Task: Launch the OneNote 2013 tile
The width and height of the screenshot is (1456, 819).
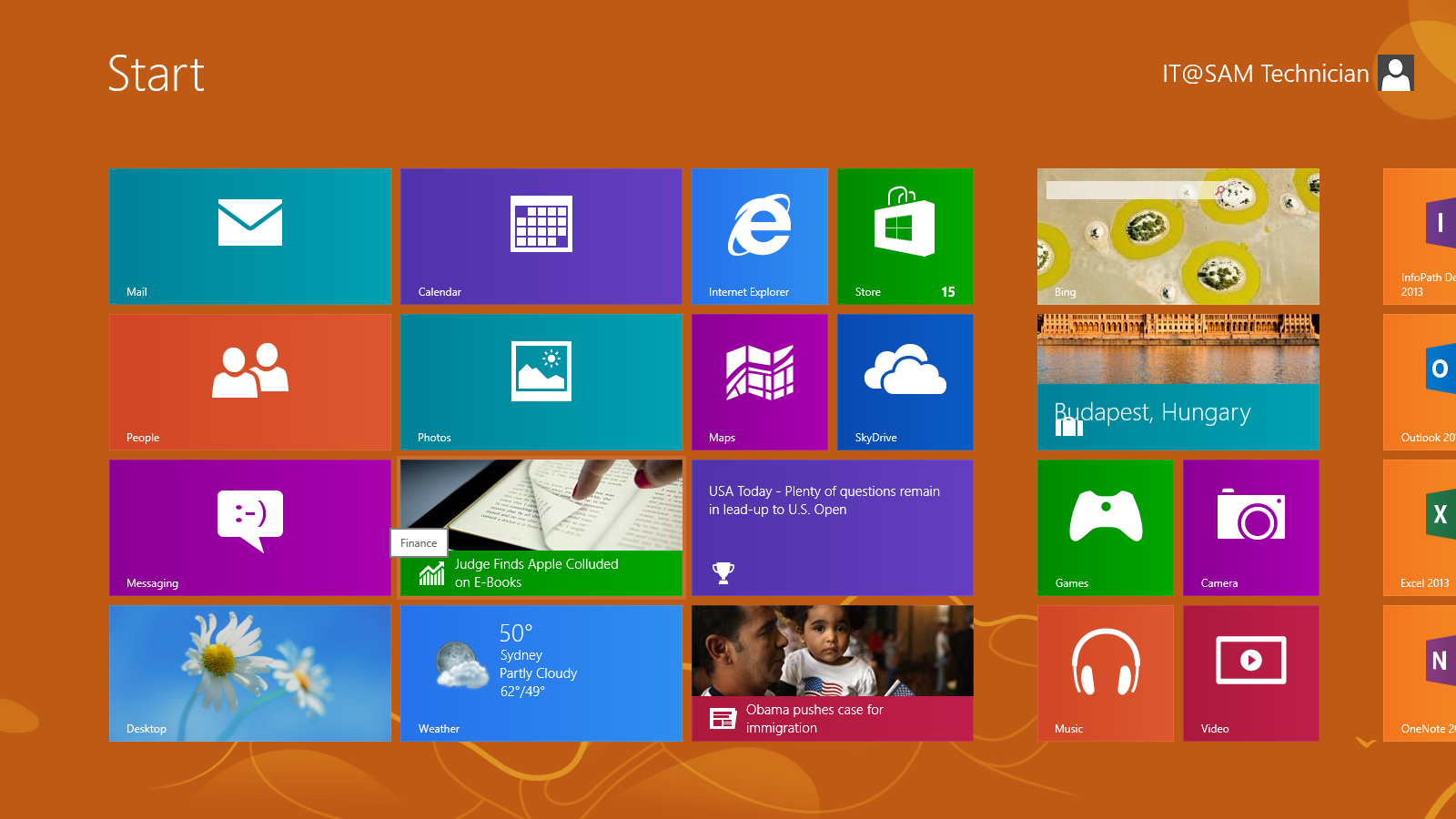Action: click(x=1420, y=673)
